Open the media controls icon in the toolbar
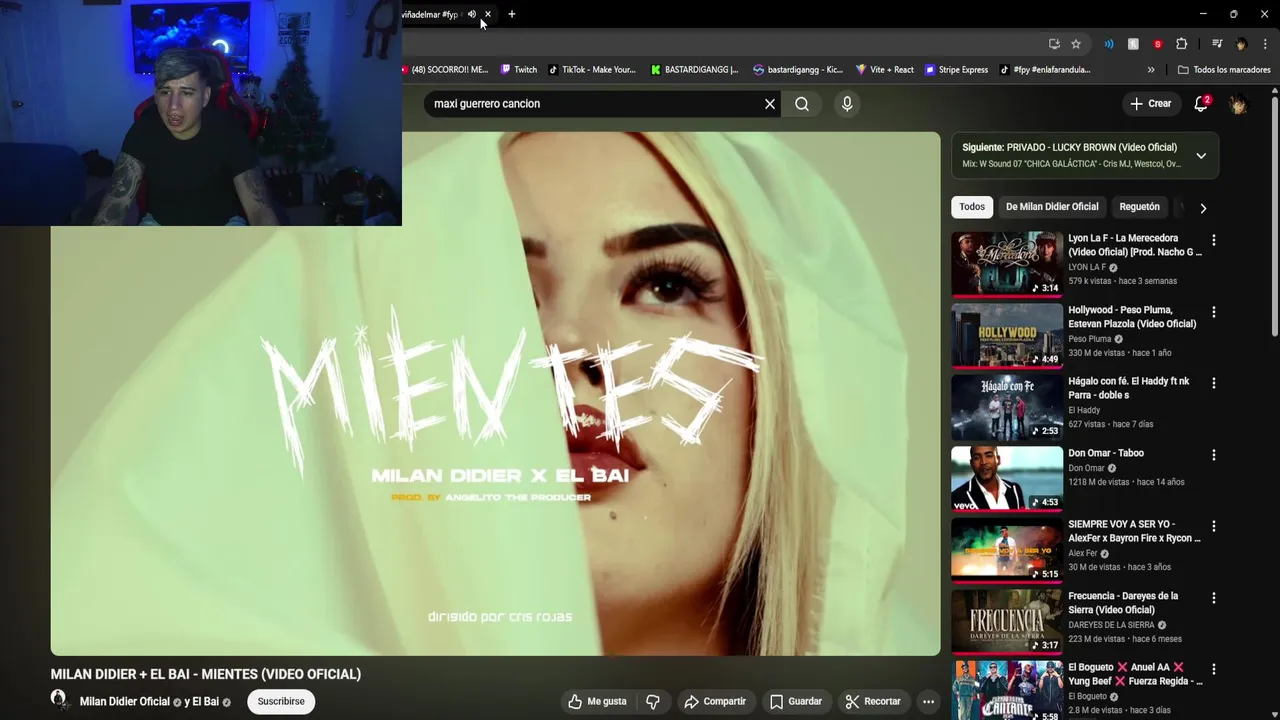This screenshot has height=720, width=1280. point(1217,44)
